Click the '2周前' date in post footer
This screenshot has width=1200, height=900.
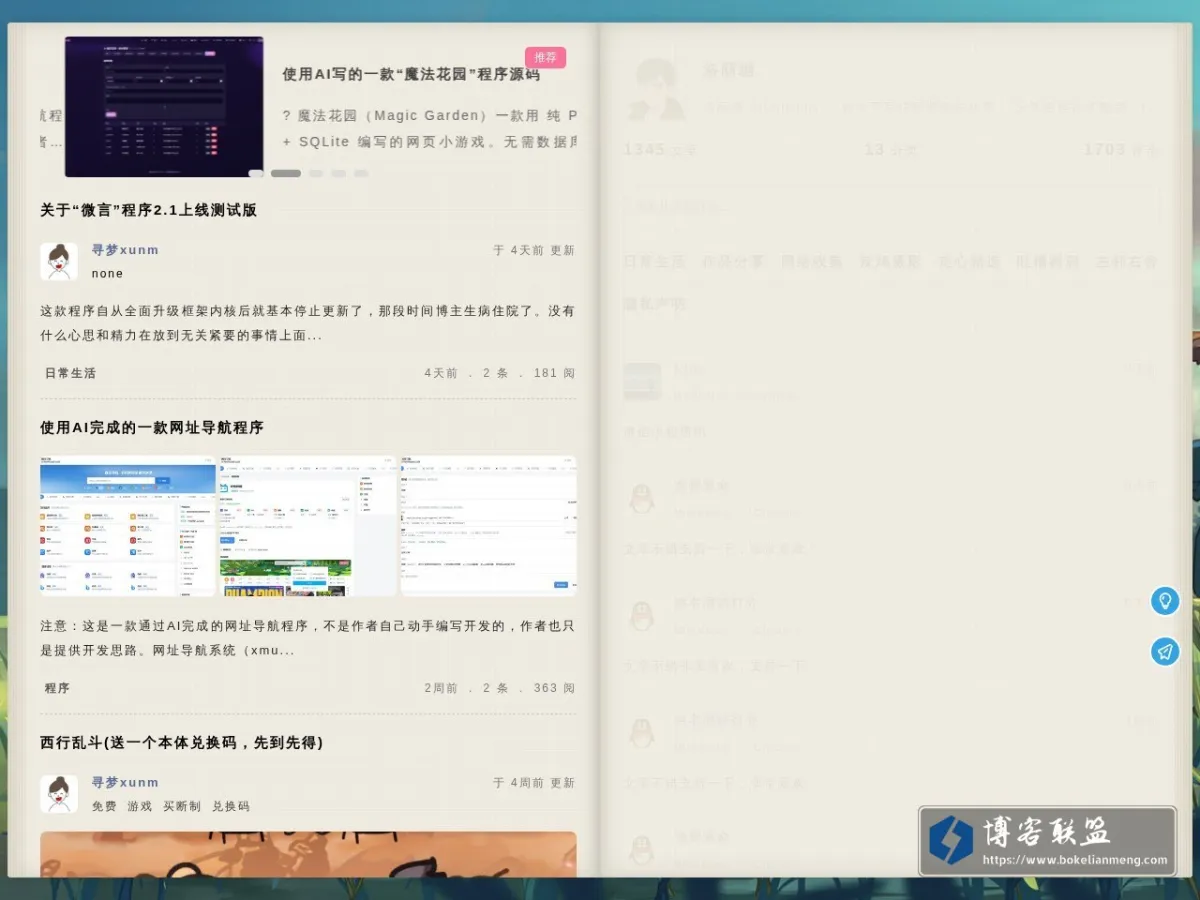tap(441, 688)
